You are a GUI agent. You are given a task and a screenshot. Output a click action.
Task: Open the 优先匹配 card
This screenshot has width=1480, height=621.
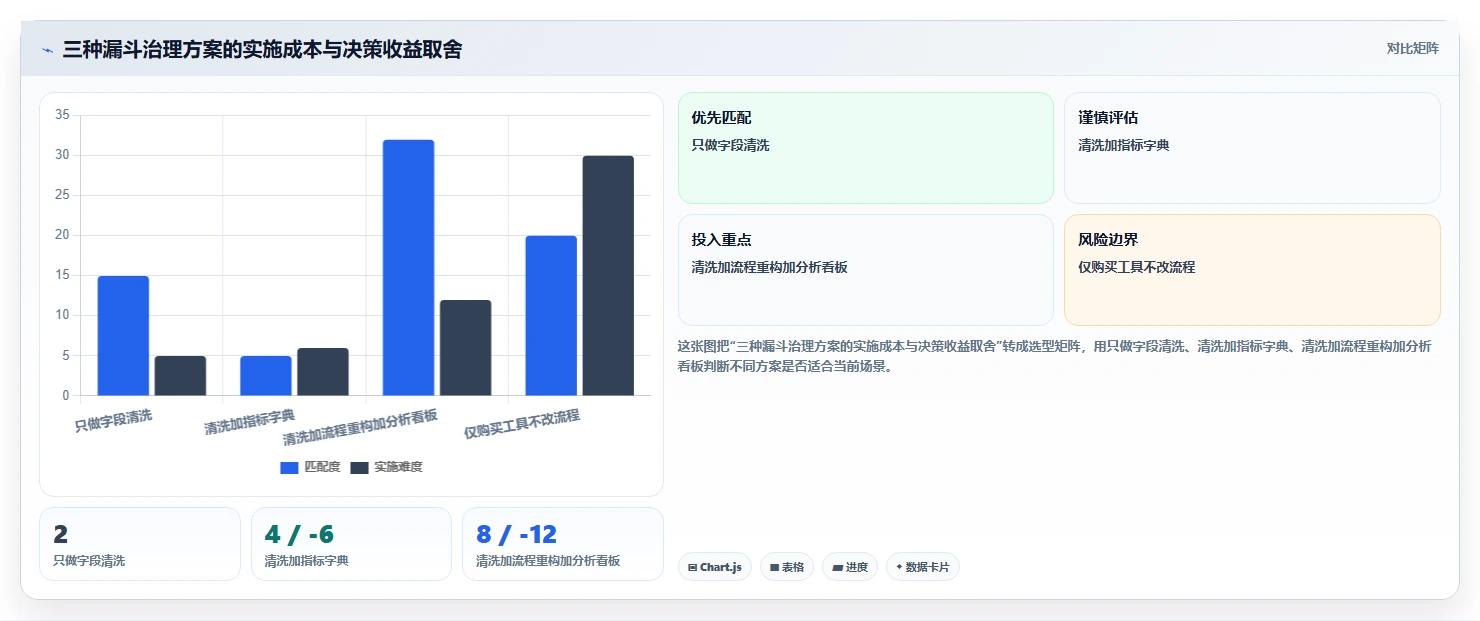tap(866, 148)
